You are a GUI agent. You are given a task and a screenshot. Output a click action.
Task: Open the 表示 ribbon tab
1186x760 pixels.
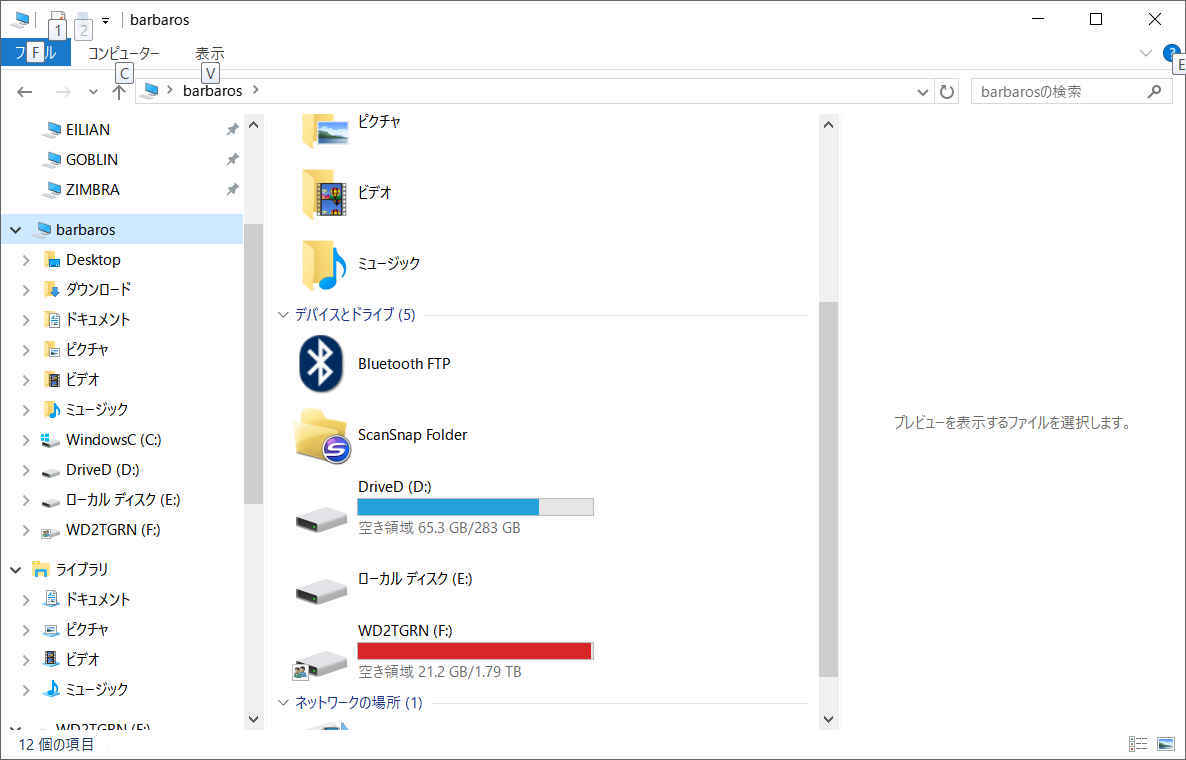point(210,53)
